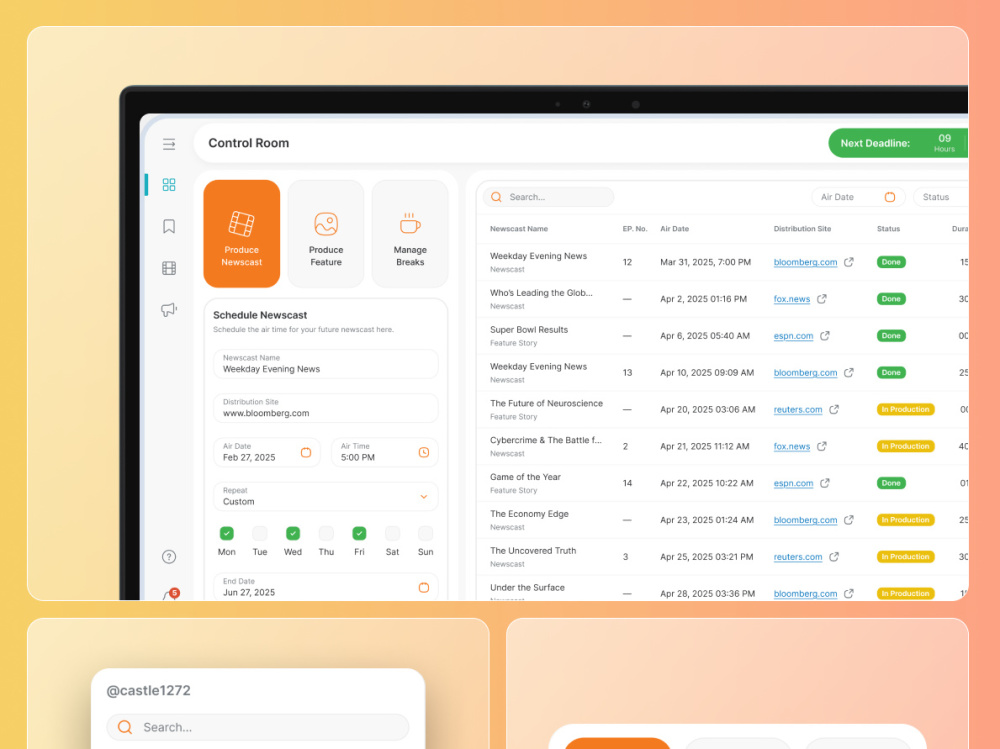
Task: Open the film strip icon in sidebar
Action: pyautogui.click(x=169, y=268)
